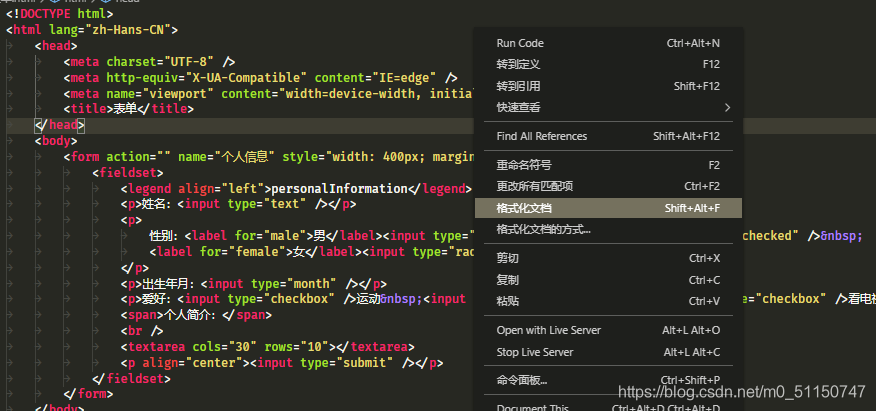Select Stop Live Server
876x411 pixels.
(x=608, y=352)
